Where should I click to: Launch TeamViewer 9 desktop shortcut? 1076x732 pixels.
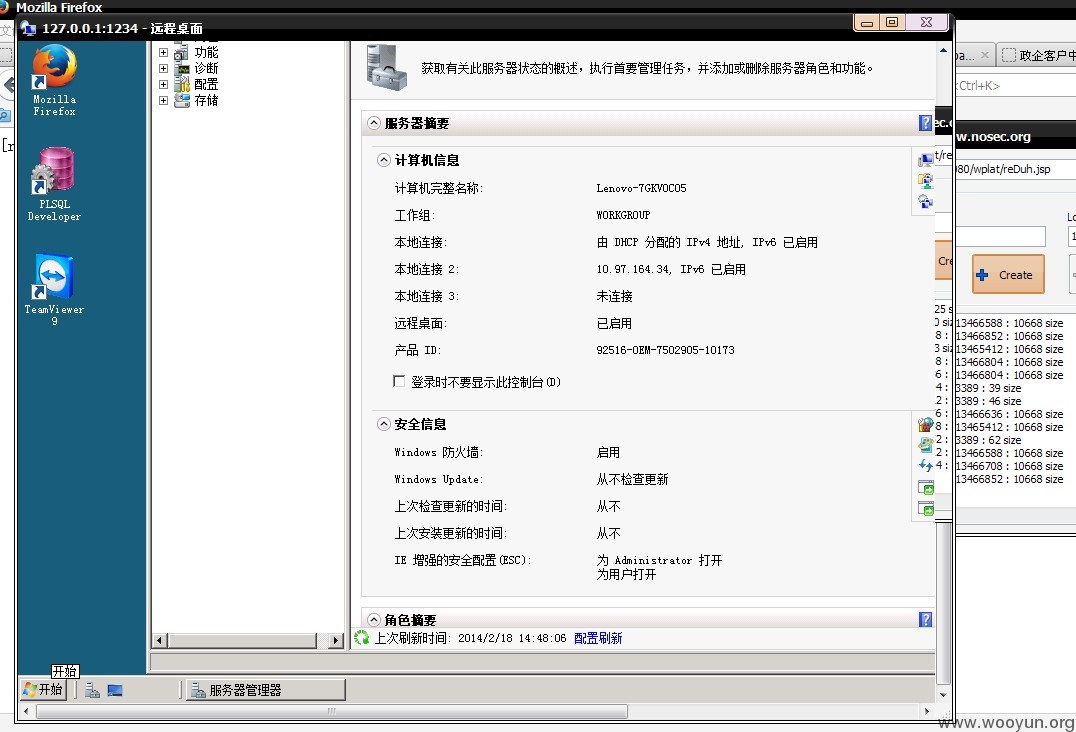(x=54, y=289)
